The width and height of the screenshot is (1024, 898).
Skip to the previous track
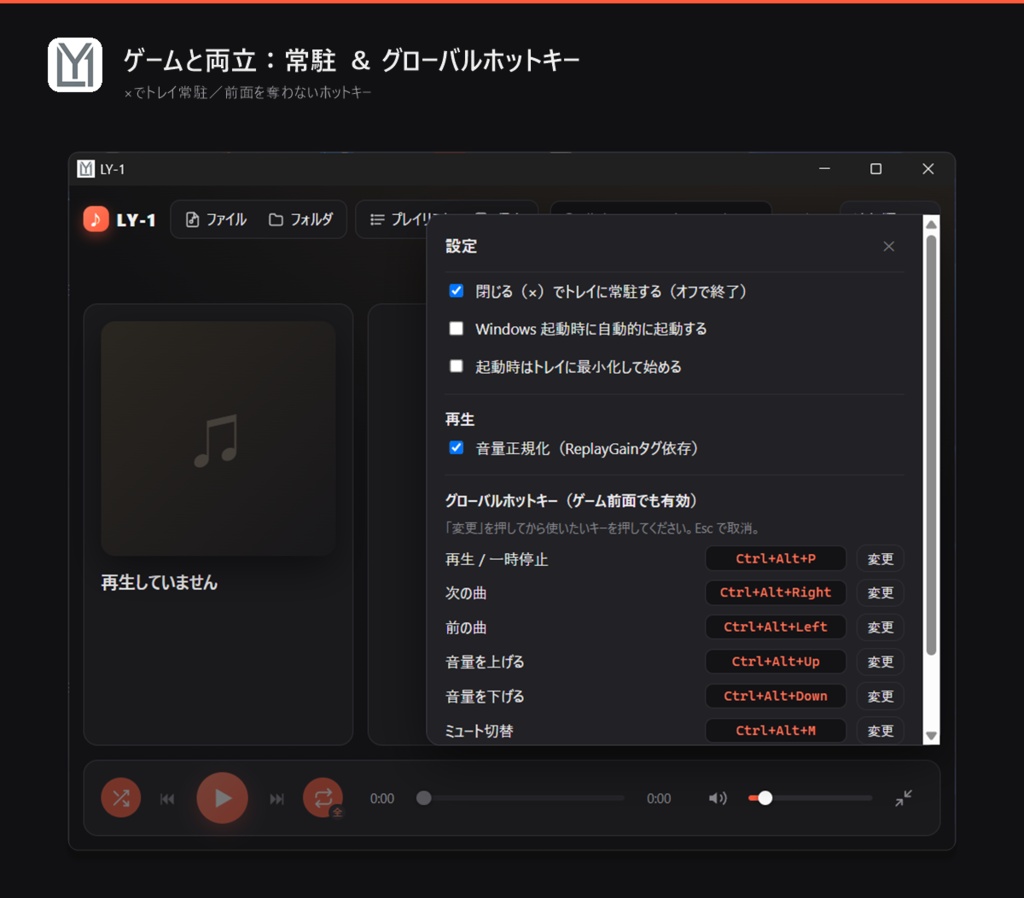[x=167, y=798]
